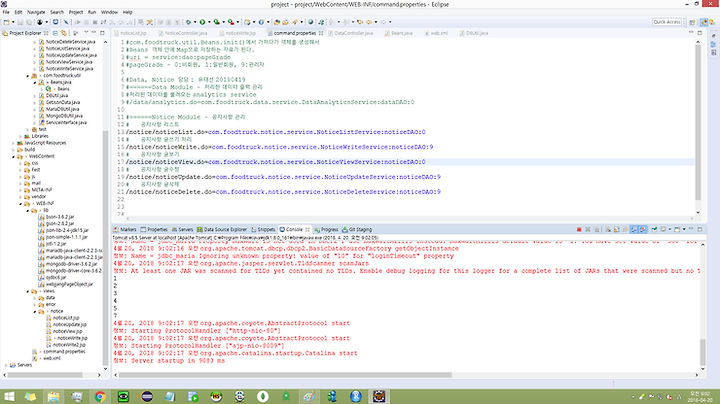Open the Project menu

pos(76,12)
